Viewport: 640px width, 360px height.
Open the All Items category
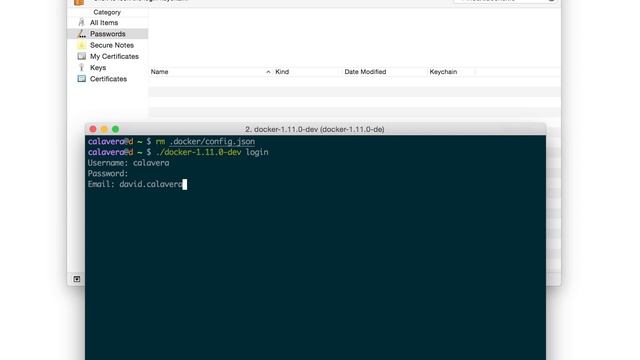point(104,22)
